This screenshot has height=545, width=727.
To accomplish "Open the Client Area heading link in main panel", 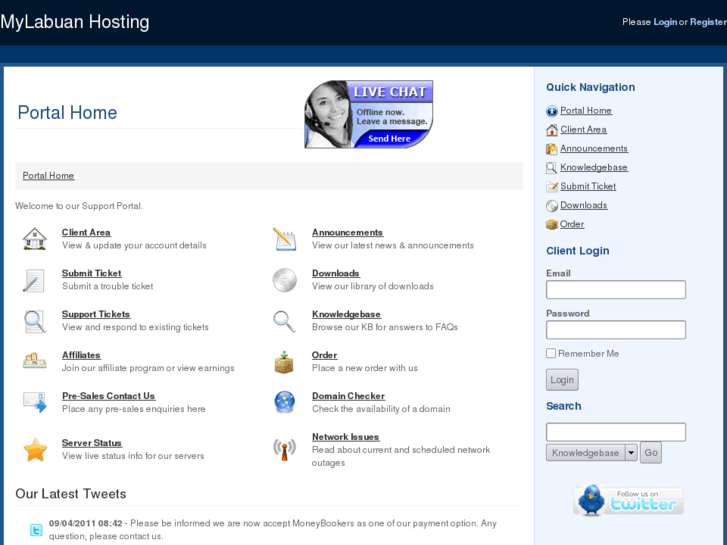I will (x=86, y=232).
